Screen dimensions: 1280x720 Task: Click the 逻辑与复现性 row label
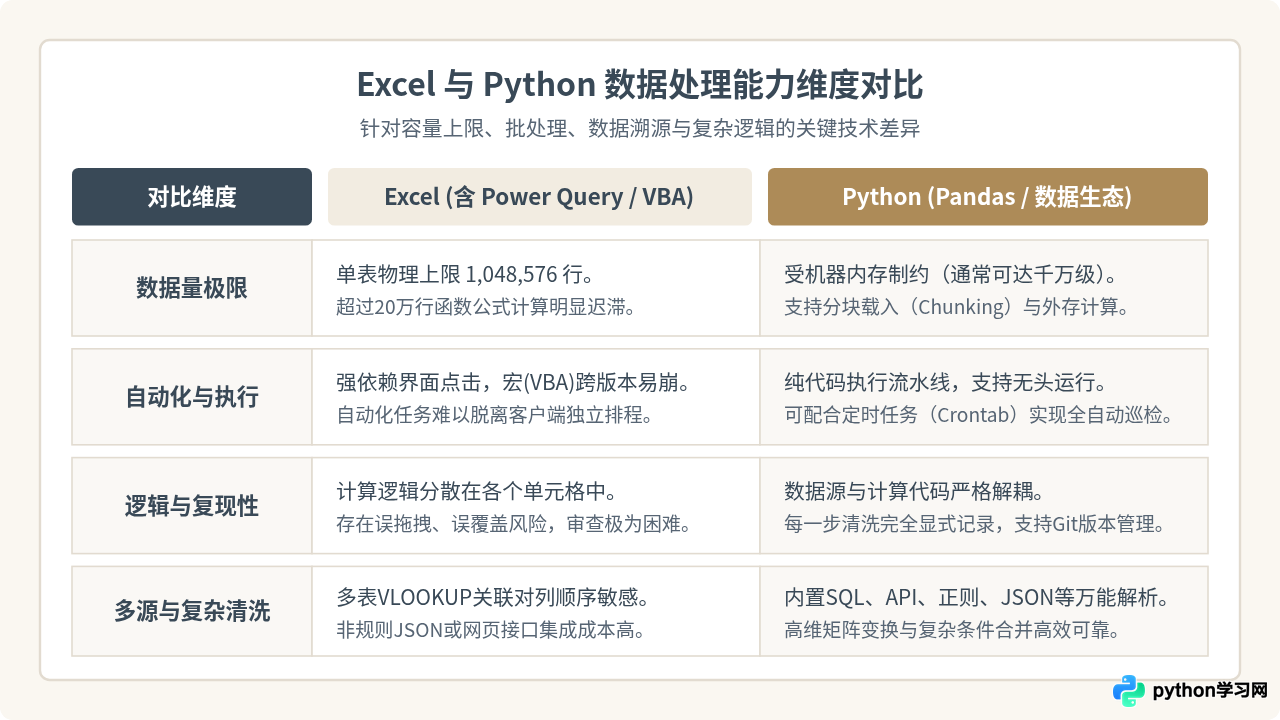[192, 506]
